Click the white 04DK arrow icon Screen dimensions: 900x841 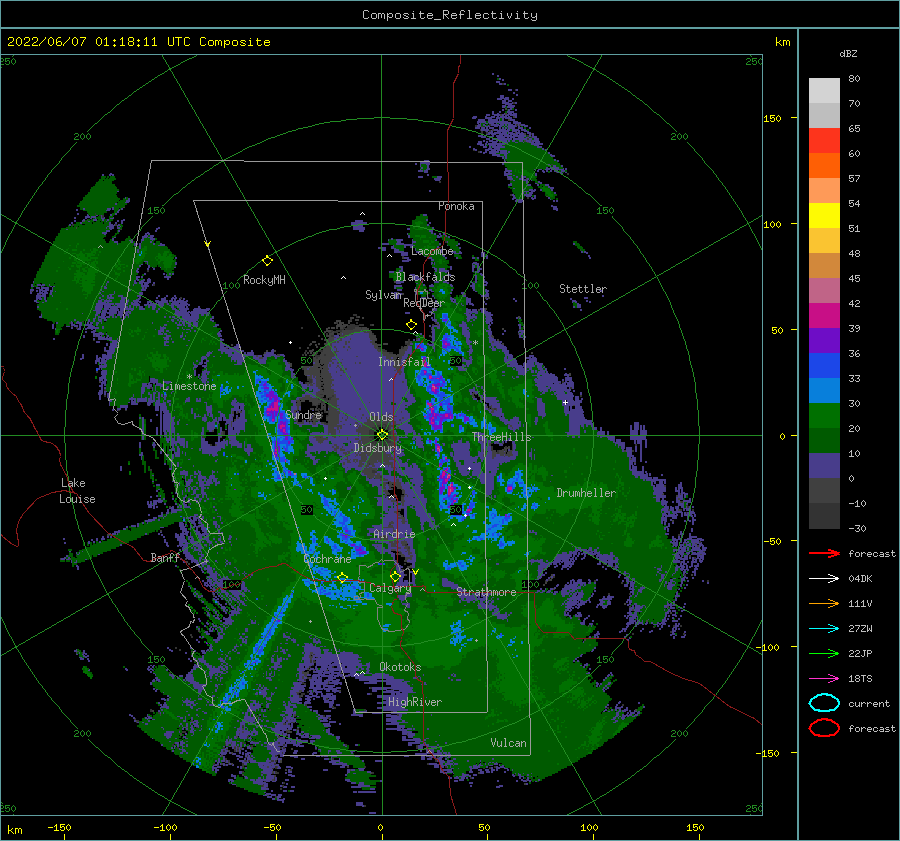[x=824, y=578]
